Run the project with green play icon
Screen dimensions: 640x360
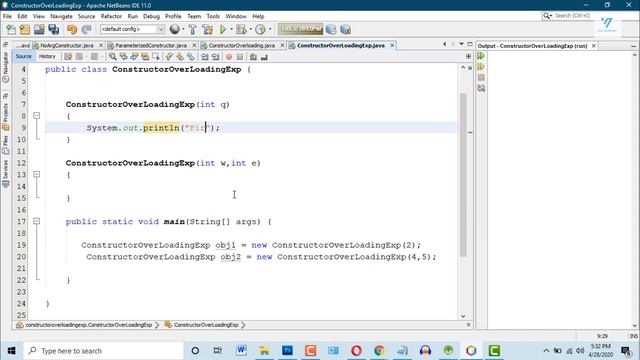(223, 29)
